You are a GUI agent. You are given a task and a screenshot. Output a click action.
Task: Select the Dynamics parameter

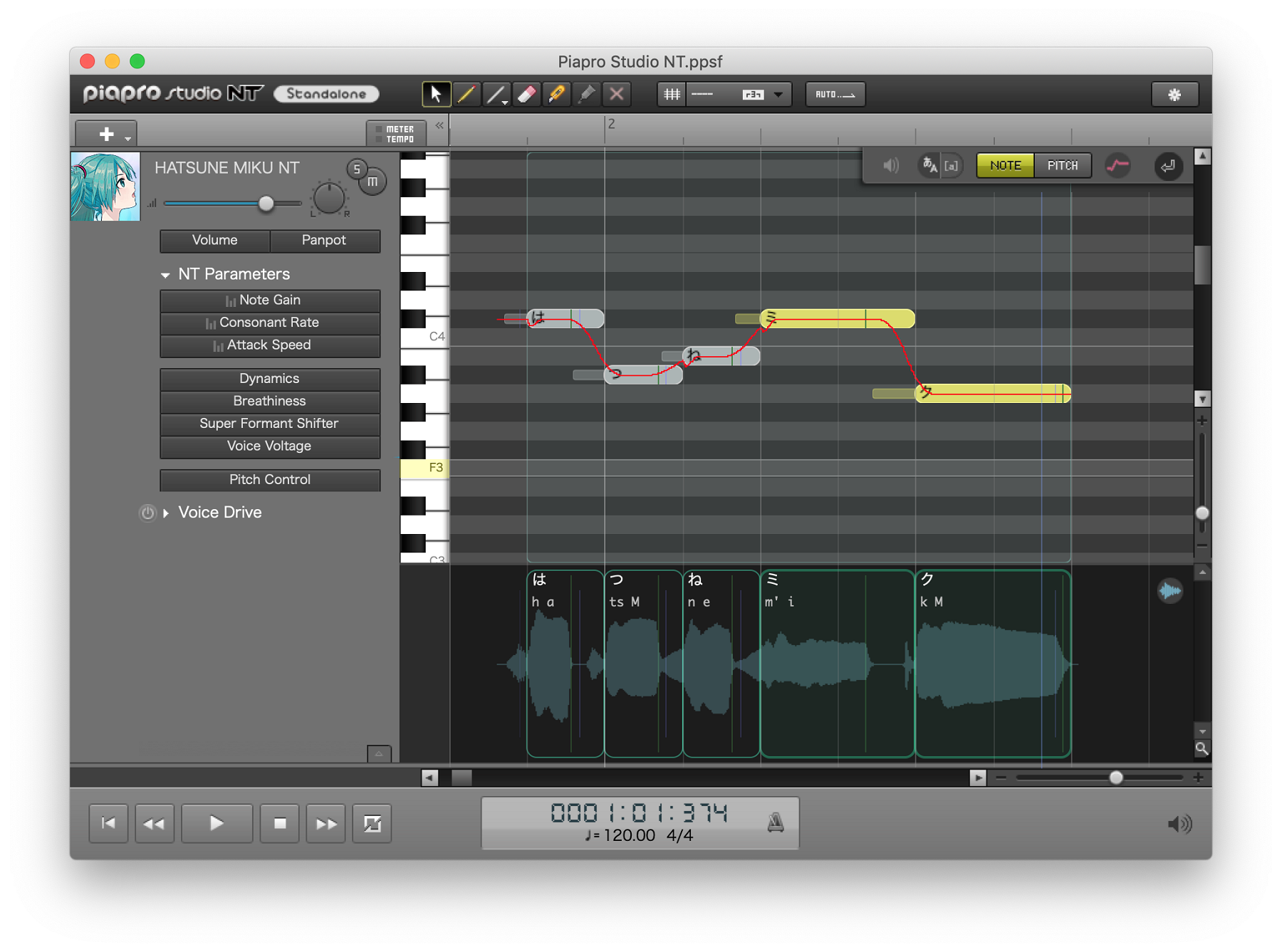point(270,379)
